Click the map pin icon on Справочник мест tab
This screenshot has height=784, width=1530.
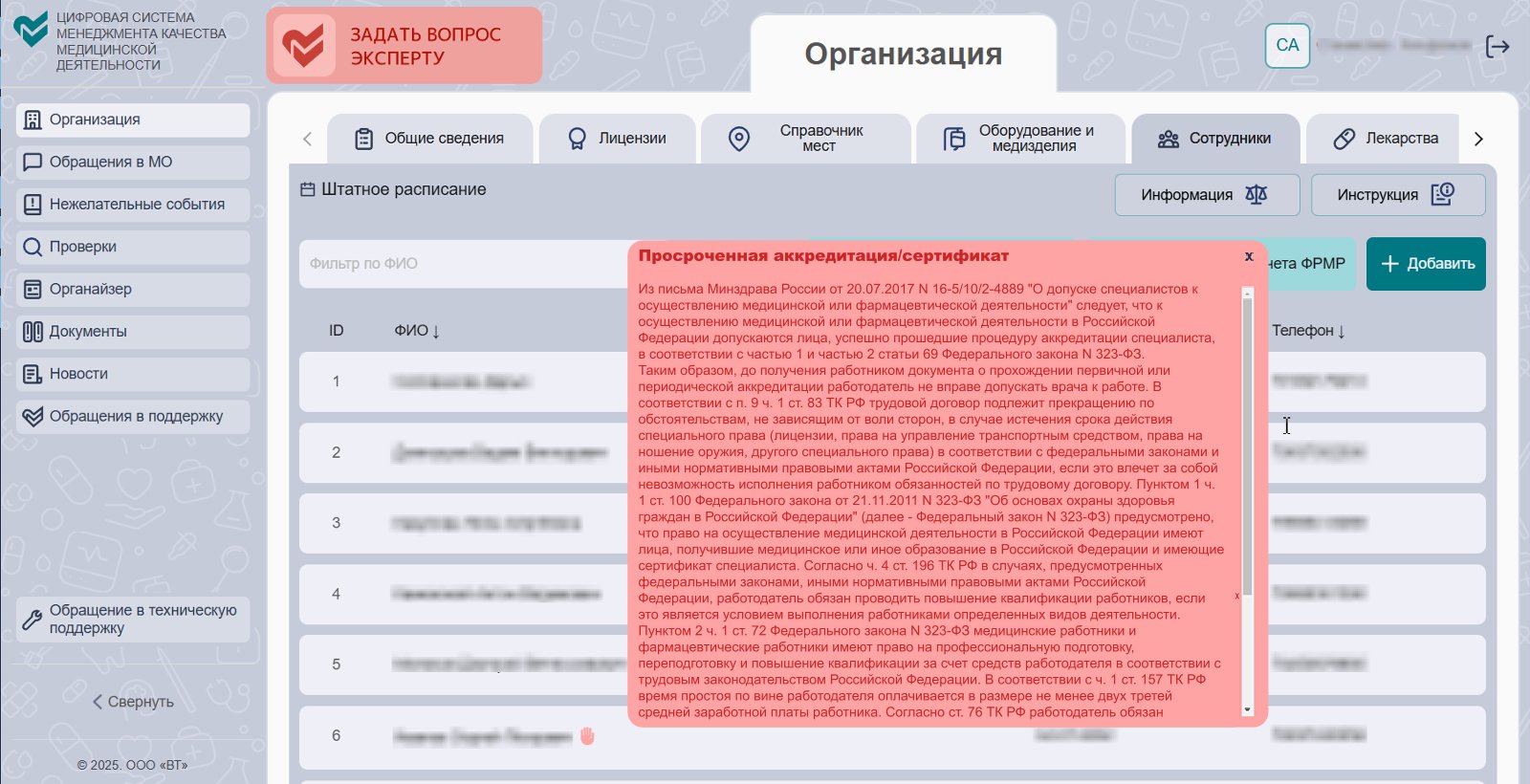click(739, 139)
